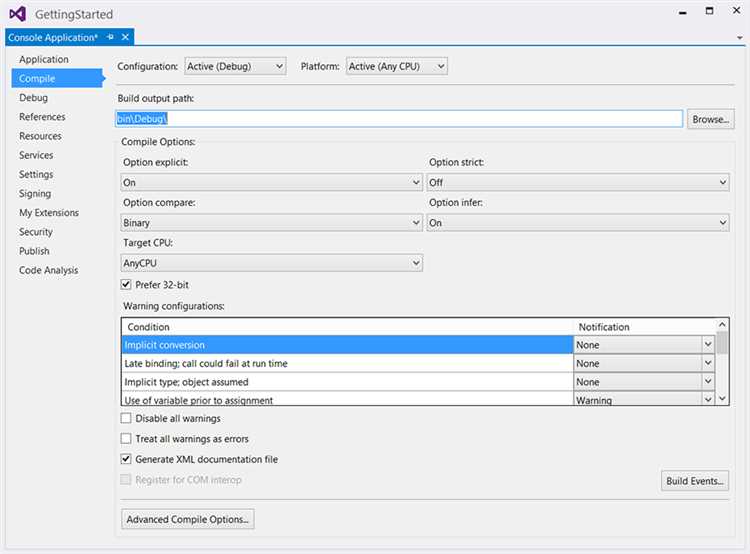Open the Publish page
This screenshot has width=750, height=554.
[34, 251]
